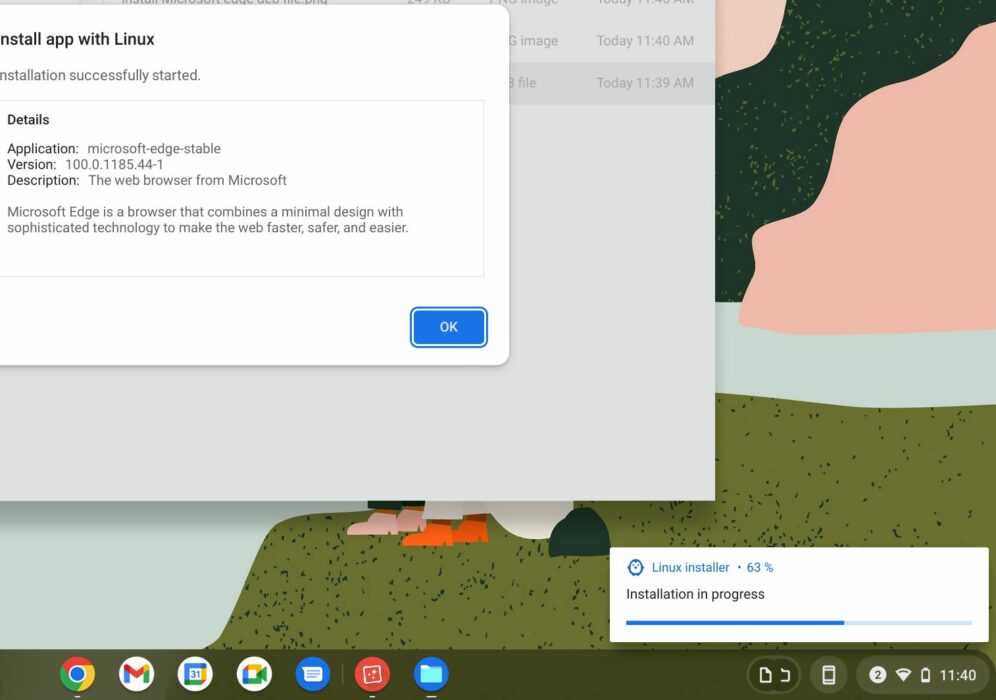Click the installation progress bar
This screenshot has height=700, width=996.
pos(798,622)
